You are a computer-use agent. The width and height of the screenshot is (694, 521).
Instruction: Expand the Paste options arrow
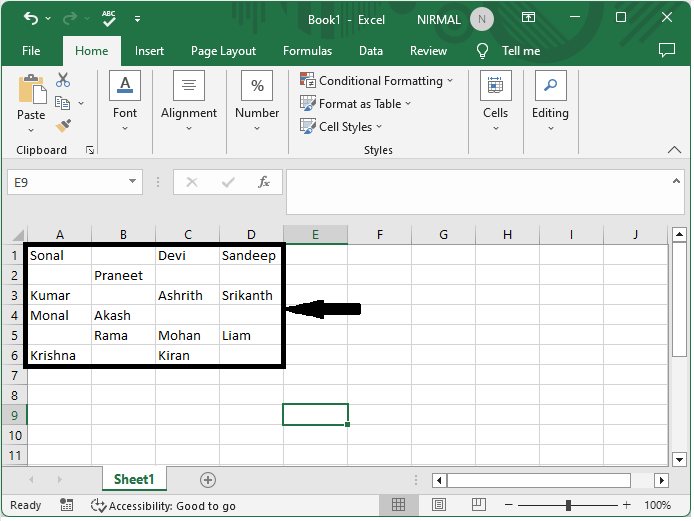(31, 130)
